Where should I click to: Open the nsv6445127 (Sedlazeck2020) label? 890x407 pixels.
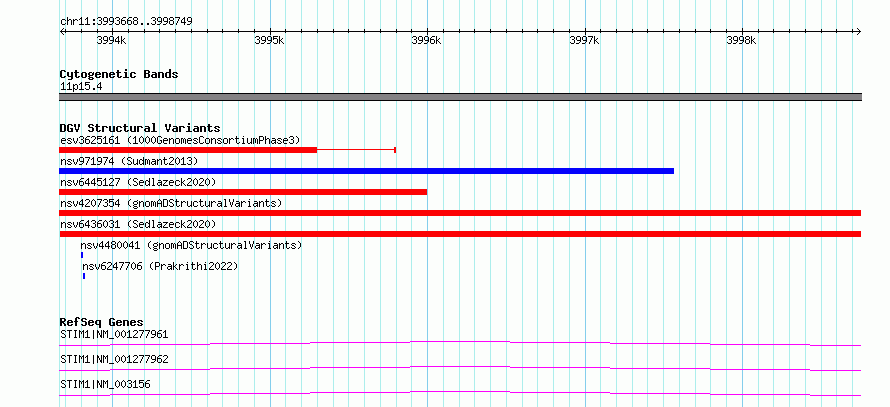pyautogui.click(x=138, y=182)
